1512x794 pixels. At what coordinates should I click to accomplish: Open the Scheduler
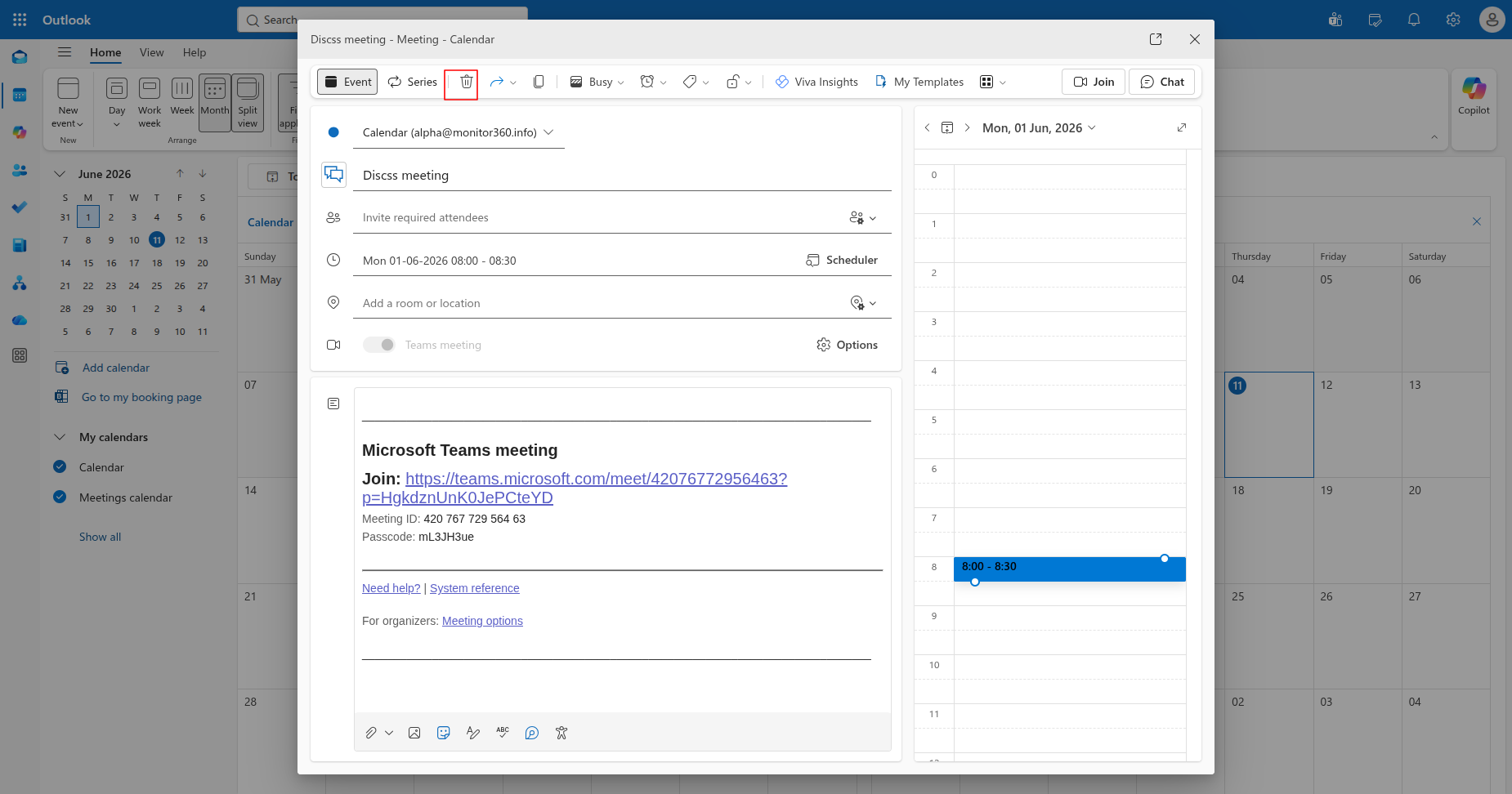[x=842, y=260]
